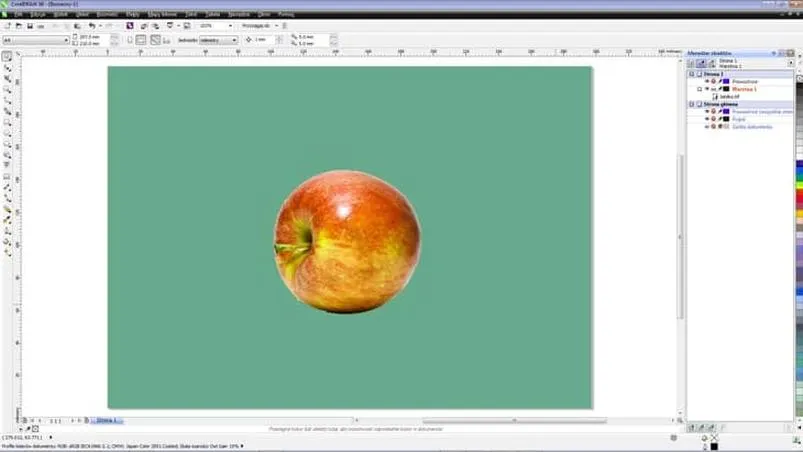Select the Zoom tool in the toolbox
Screen dimensions: 803x452
(7, 90)
